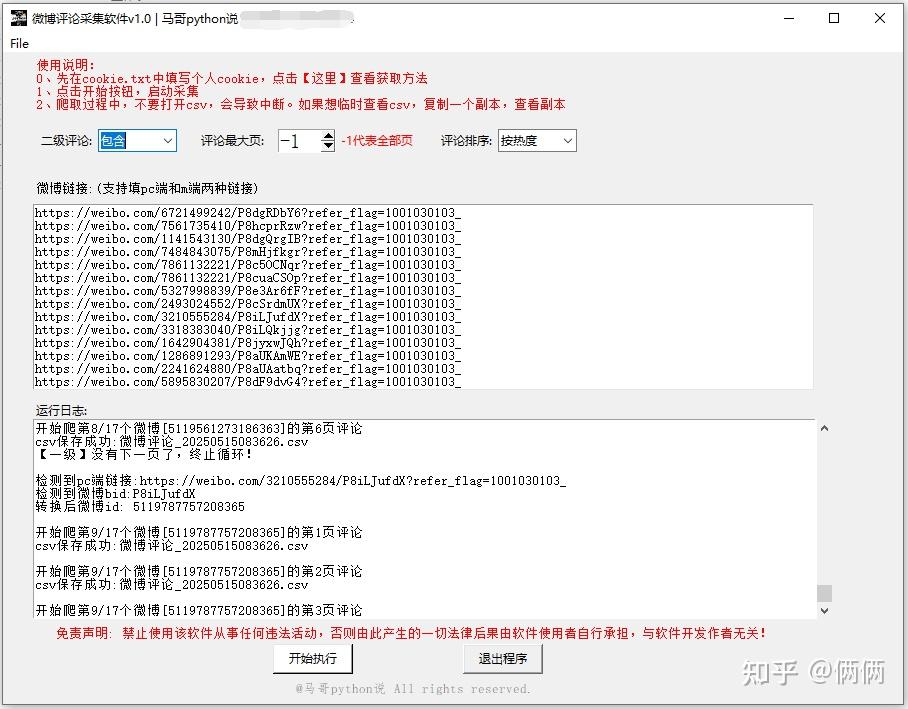Click the 评论排序: label
Viewport: 908px width, 709px height.
[466, 141]
